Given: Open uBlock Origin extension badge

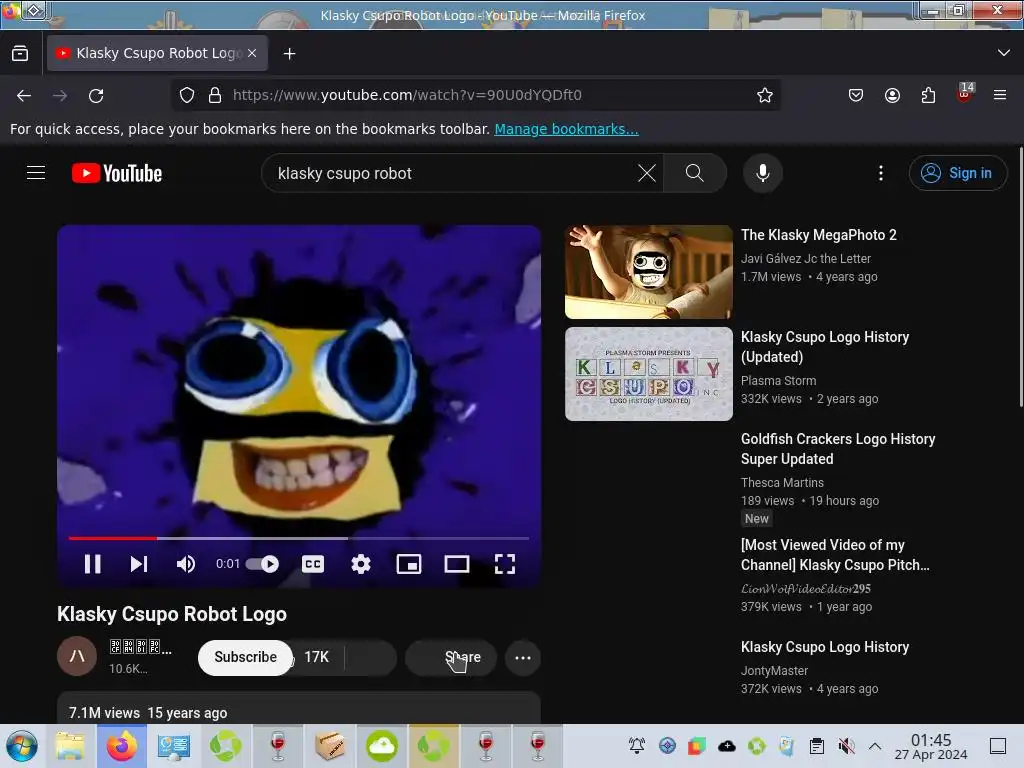Looking at the screenshot, I should (965, 93).
